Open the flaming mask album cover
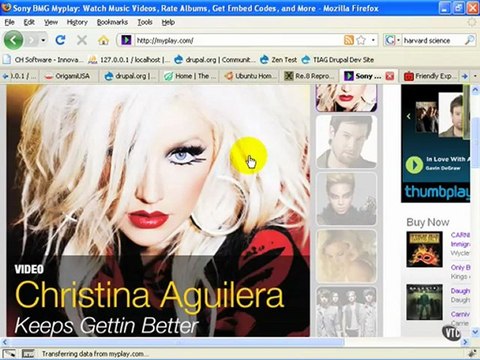The height and width of the screenshot is (360, 480). pos(424,249)
